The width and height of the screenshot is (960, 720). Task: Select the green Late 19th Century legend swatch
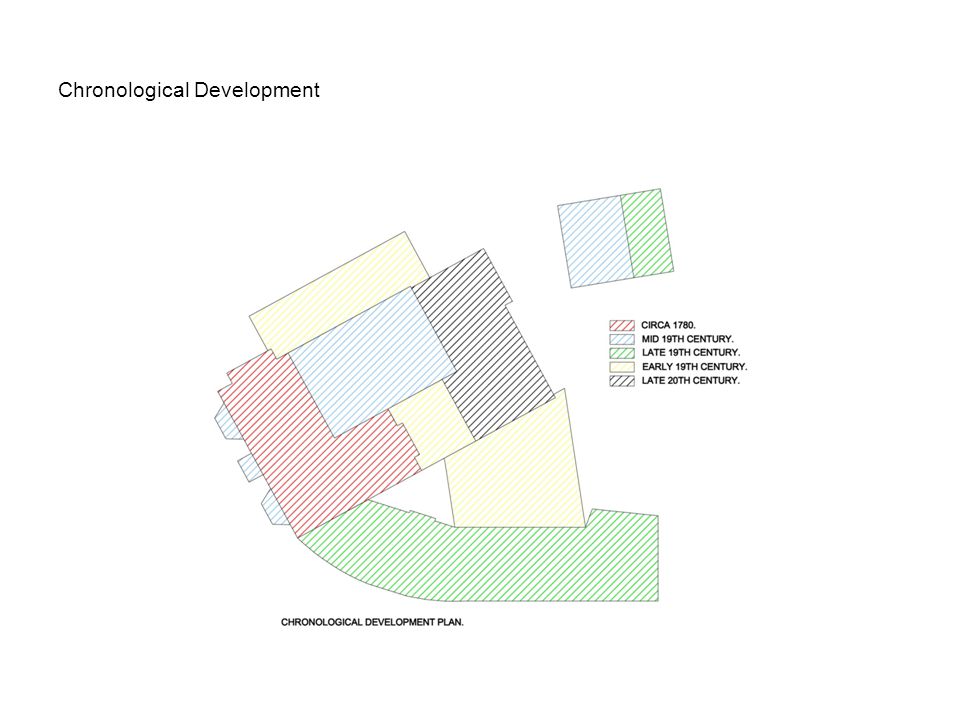[x=621, y=353]
